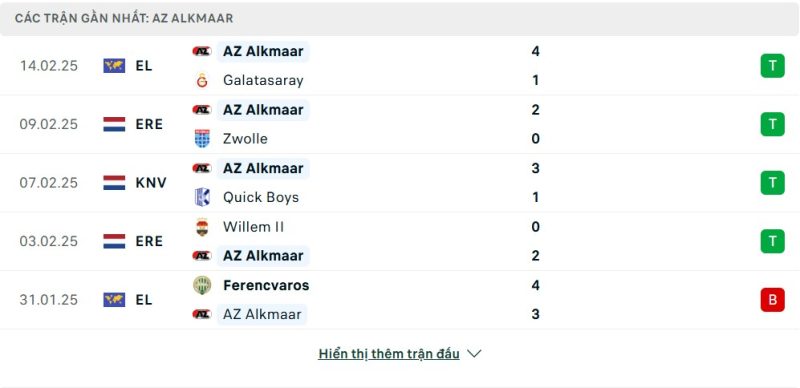Click Netherlands flag on 07.02.25 row
This screenshot has height=388, width=800.
pos(114,183)
